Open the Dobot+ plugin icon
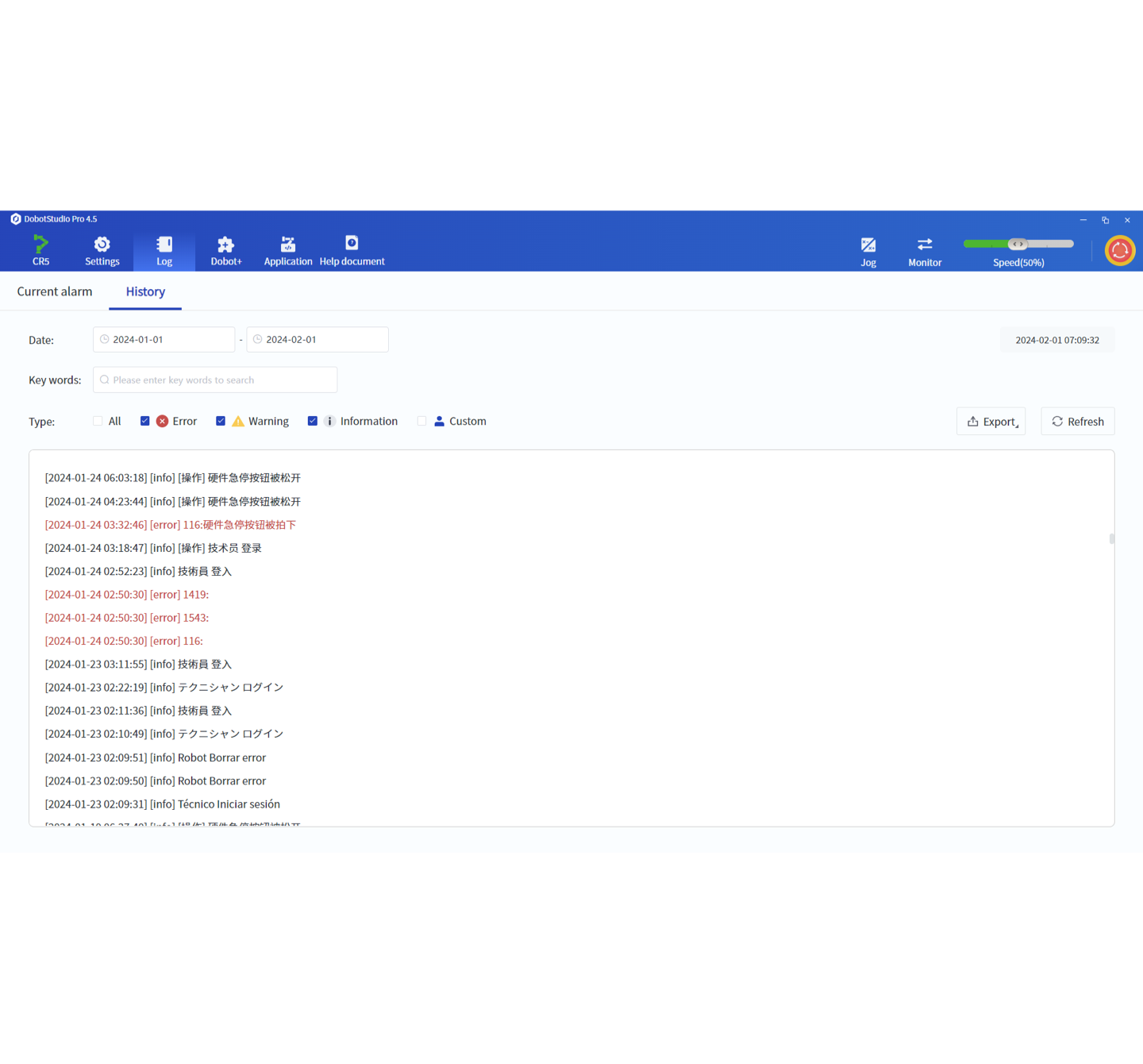Screen dimensions: 1143x1064 click(226, 245)
